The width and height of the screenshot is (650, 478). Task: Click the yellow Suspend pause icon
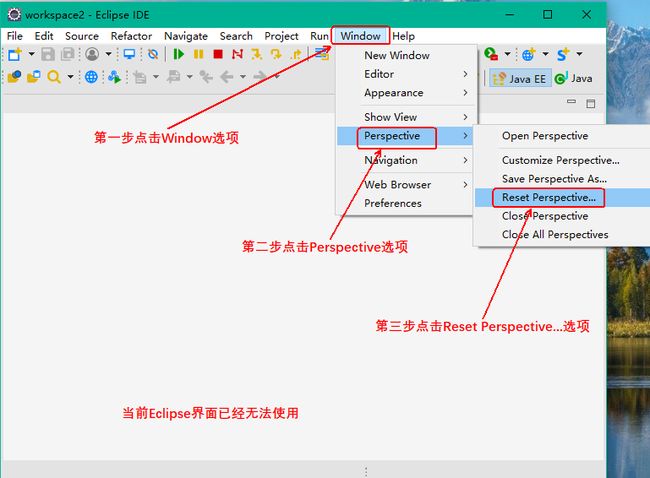(199, 54)
